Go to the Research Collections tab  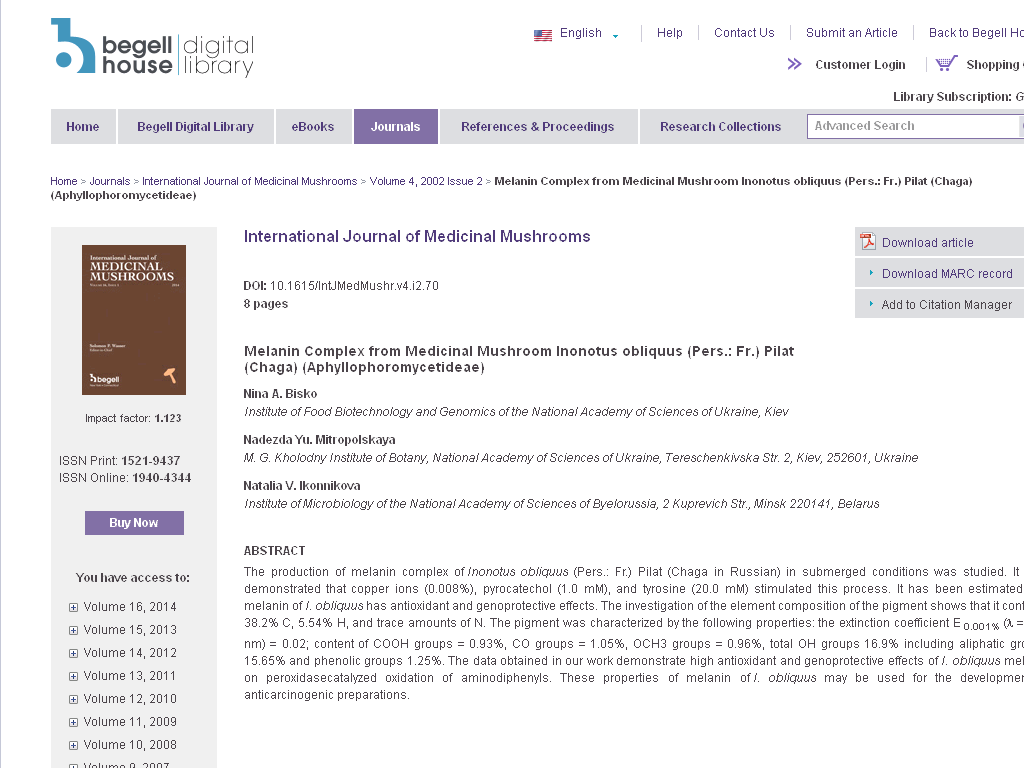pyautogui.click(x=720, y=127)
